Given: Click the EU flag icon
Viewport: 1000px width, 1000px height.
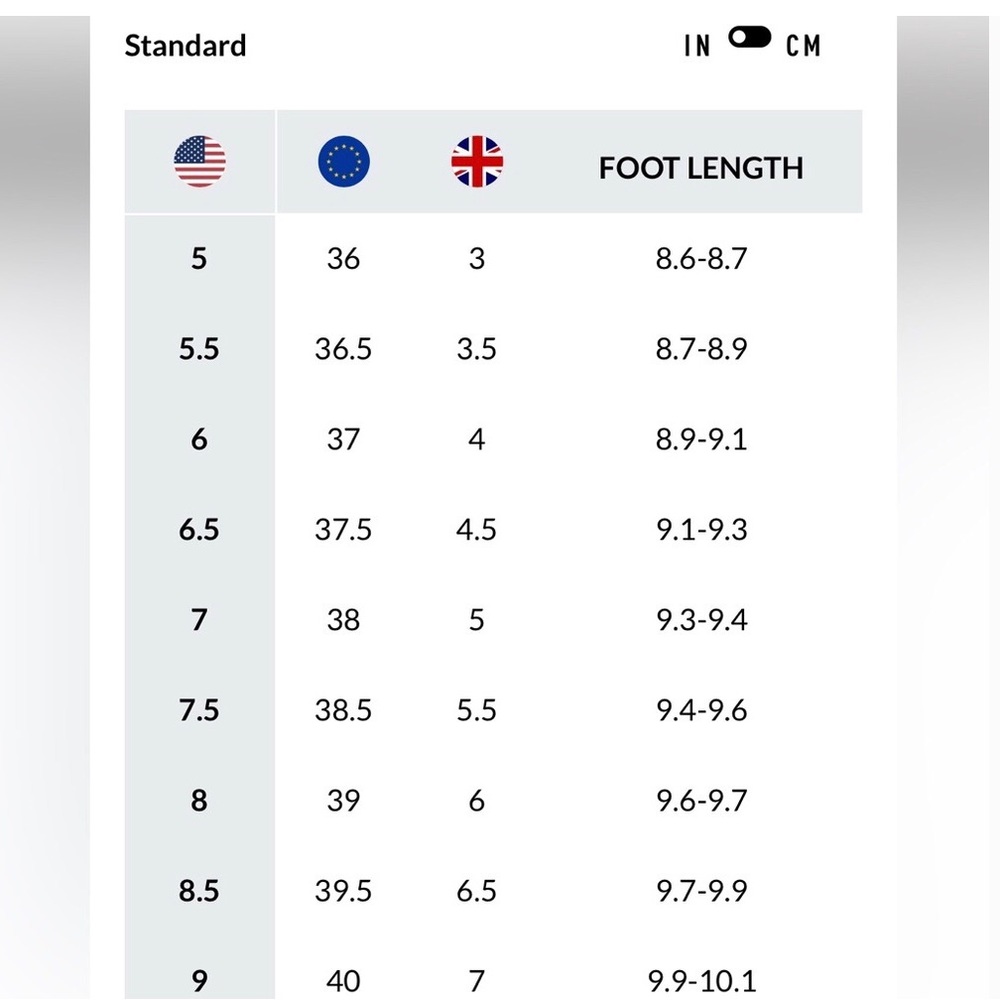Looking at the screenshot, I should tap(344, 161).
